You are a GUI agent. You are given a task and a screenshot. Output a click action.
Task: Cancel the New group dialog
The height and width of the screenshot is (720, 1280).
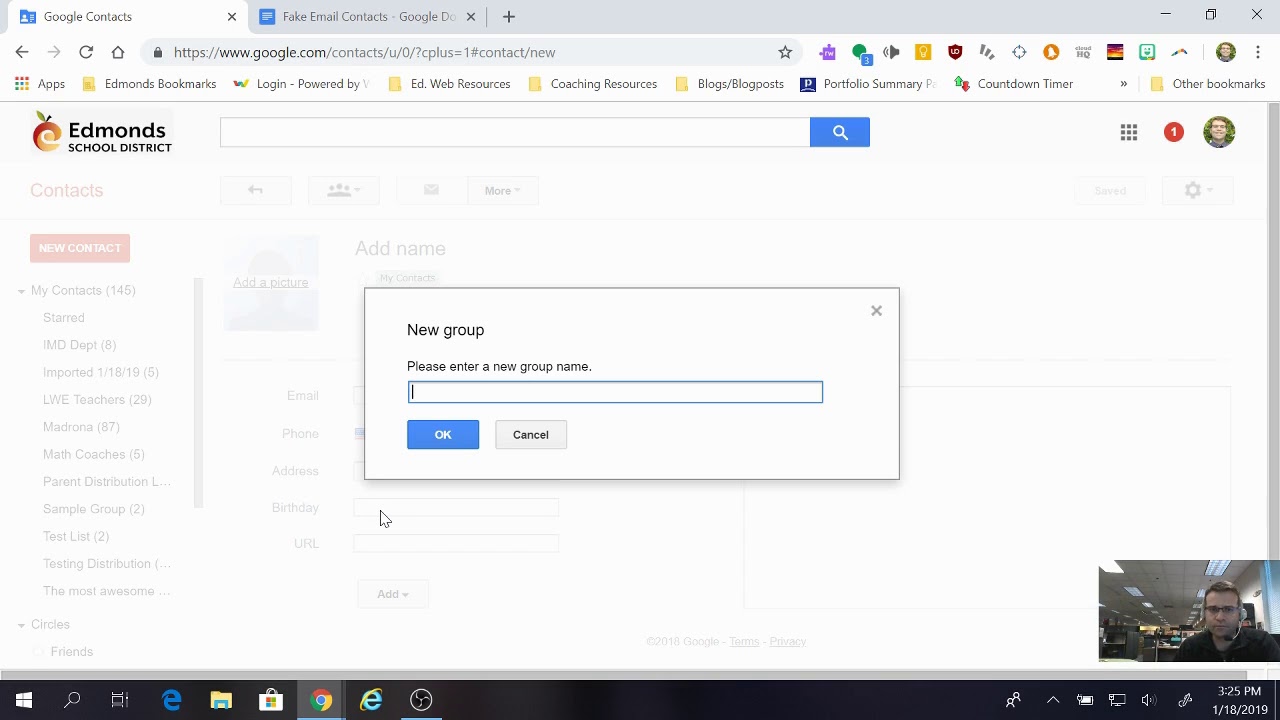coord(530,434)
